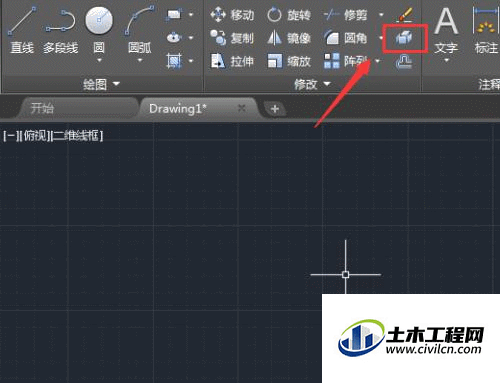Open dropdown arrow next to 圆角
This screenshot has height=383, width=500.
click(381, 38)
